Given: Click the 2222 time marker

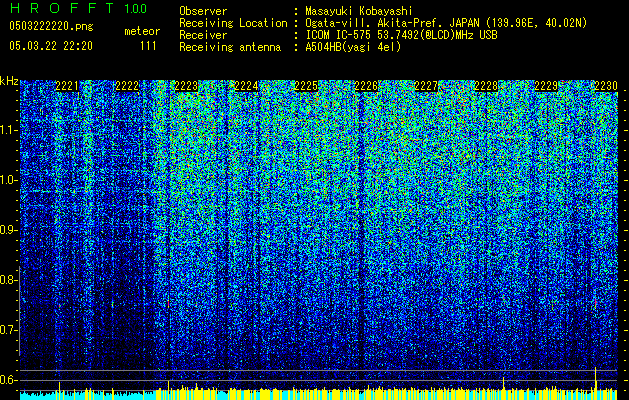Looking at the screenshot, I should coord(127,86).
